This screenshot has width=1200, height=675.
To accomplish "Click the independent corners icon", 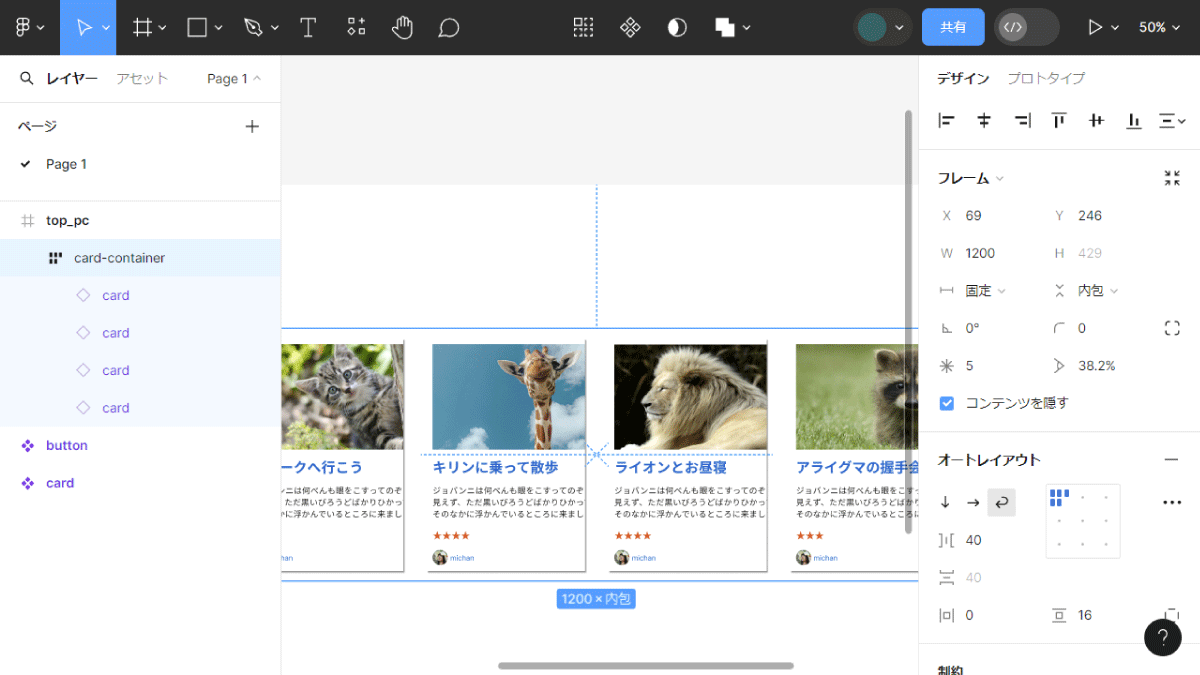I will 1172,328.
